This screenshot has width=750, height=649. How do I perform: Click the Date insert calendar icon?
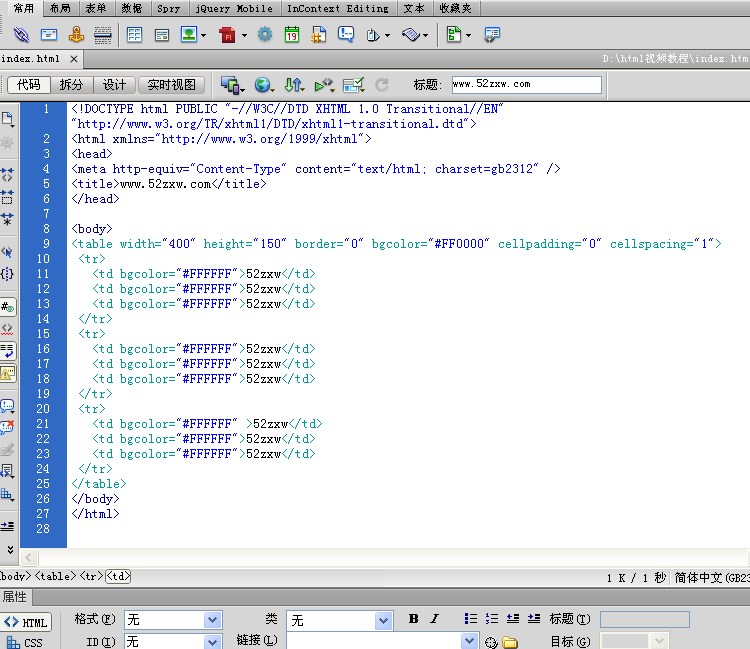pyautogui.click(x=292, y=35)
